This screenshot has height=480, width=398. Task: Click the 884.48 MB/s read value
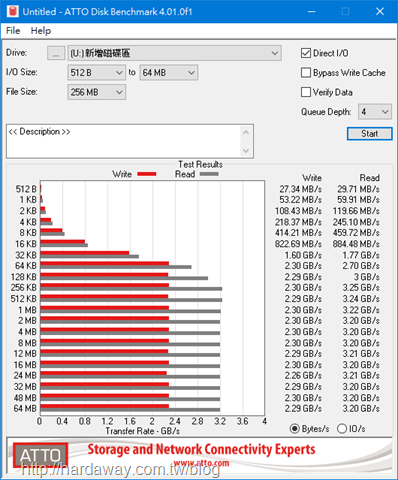(356, 244)
